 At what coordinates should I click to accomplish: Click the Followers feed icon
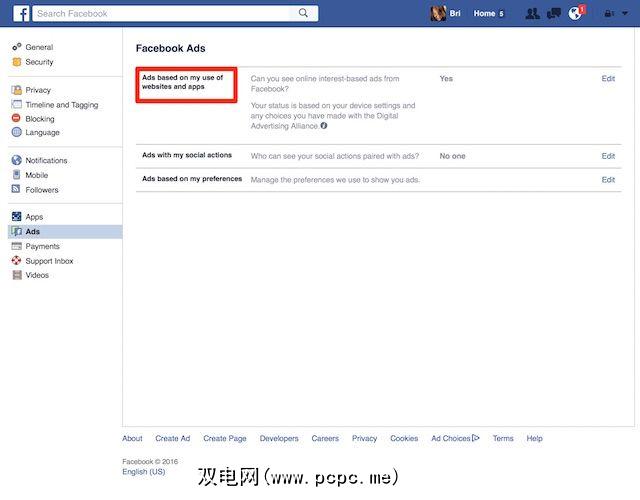(16, 189)
